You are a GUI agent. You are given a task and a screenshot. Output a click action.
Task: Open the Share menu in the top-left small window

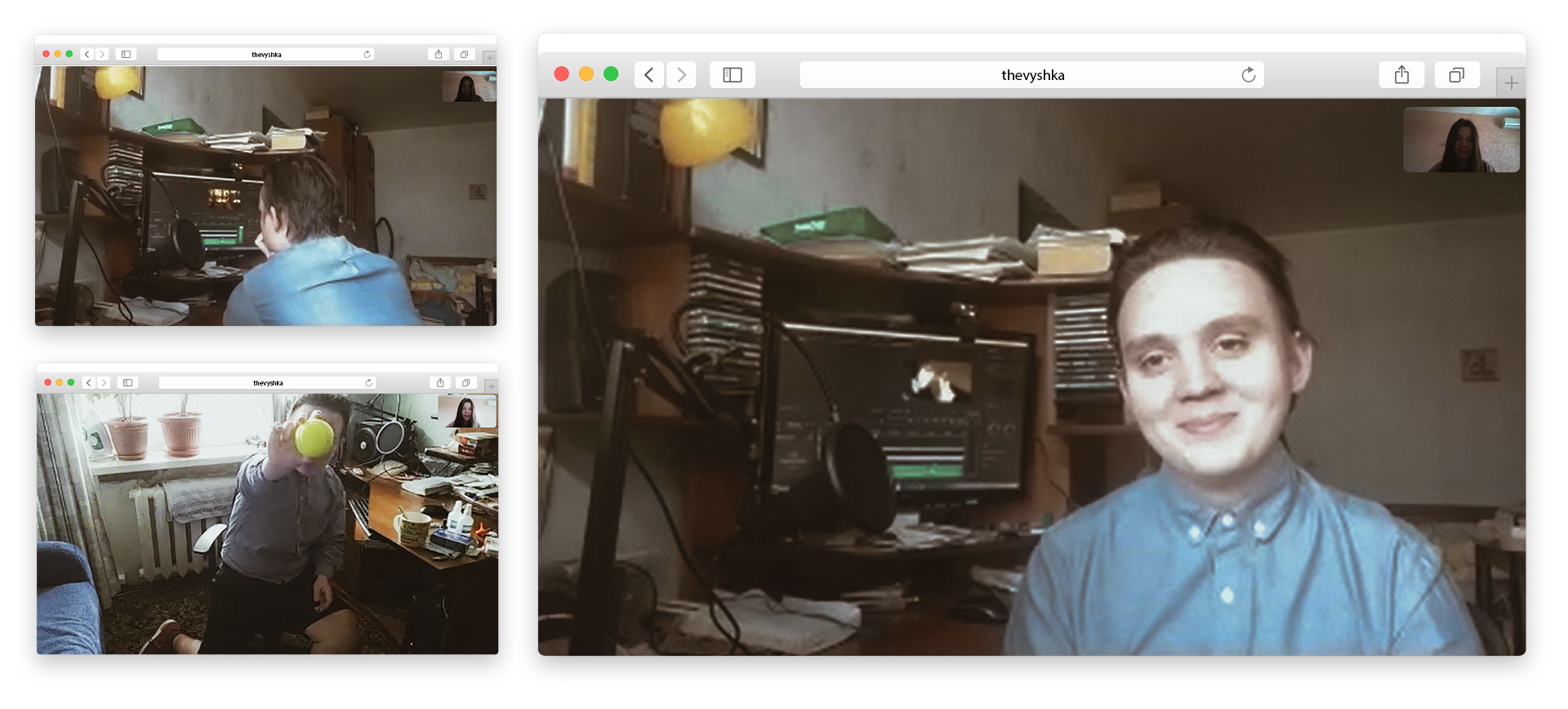(x=439, y=55)
